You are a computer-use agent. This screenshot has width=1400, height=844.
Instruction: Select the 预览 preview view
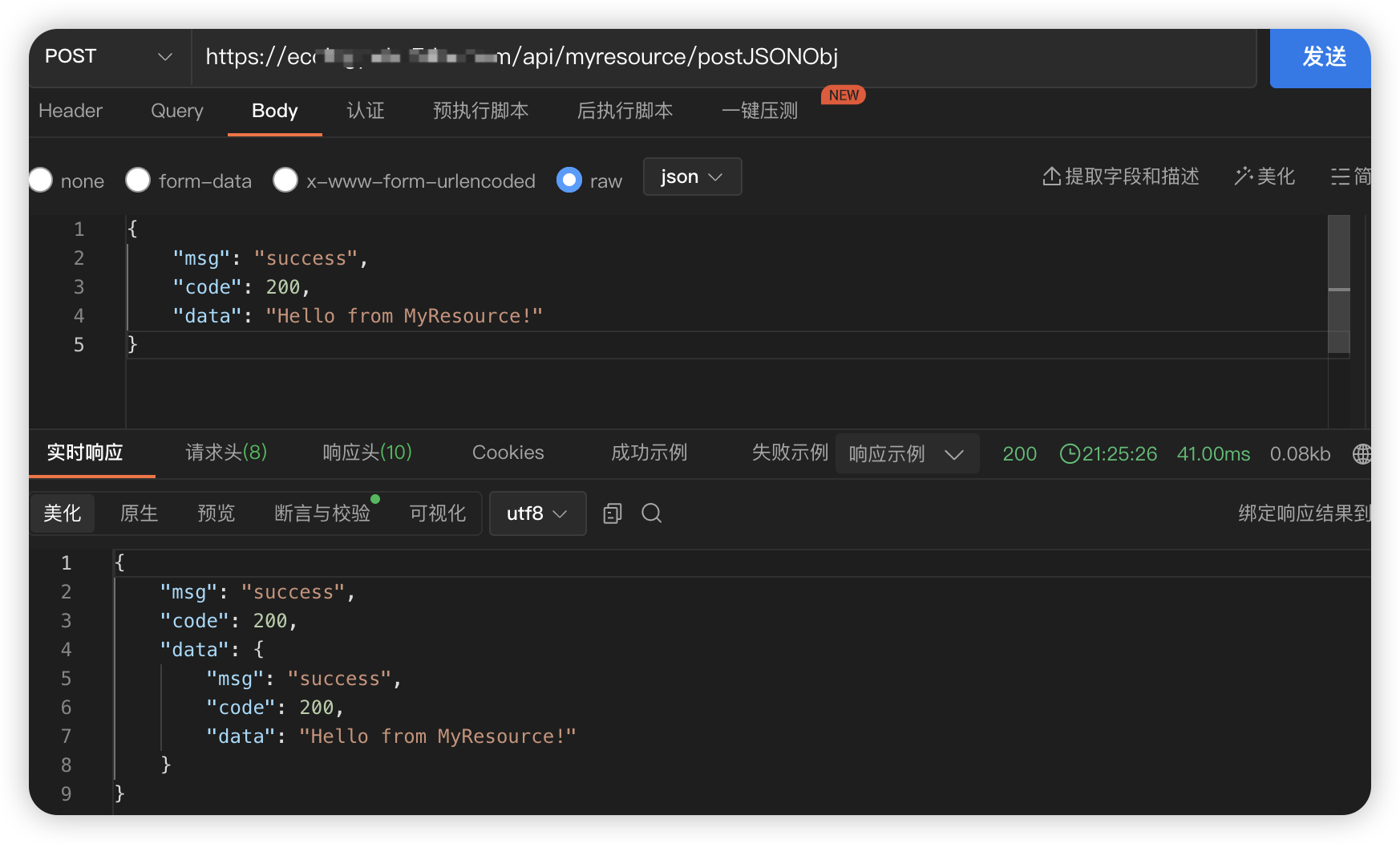pos(216,513)
